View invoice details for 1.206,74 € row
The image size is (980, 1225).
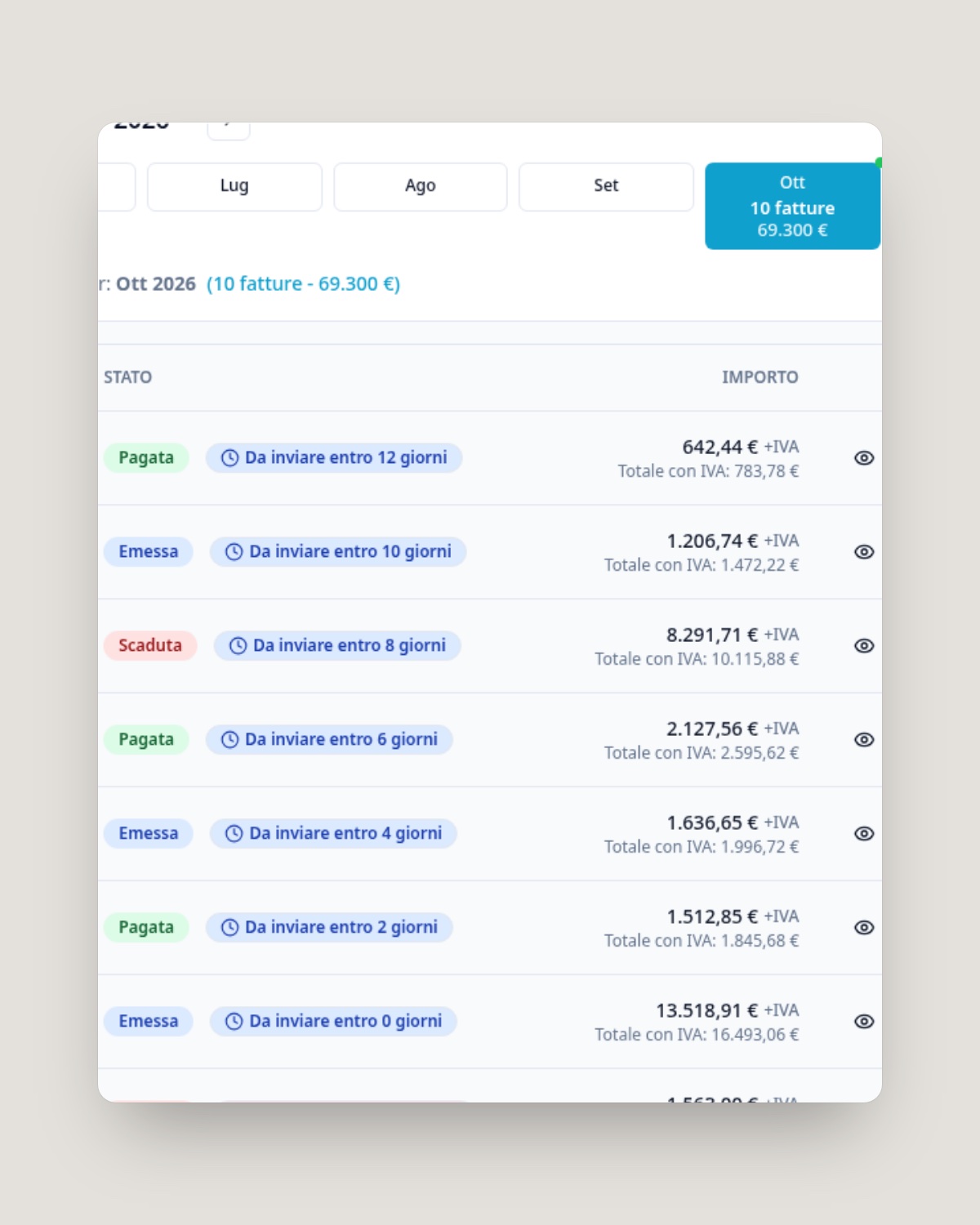click(x=864, y=552)
